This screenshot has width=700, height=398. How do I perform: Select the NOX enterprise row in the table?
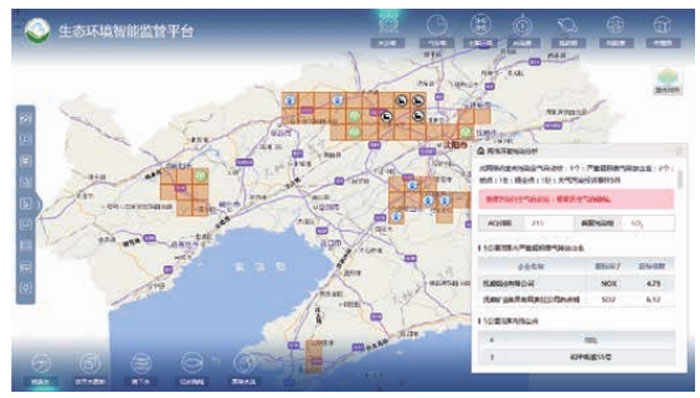576,283
